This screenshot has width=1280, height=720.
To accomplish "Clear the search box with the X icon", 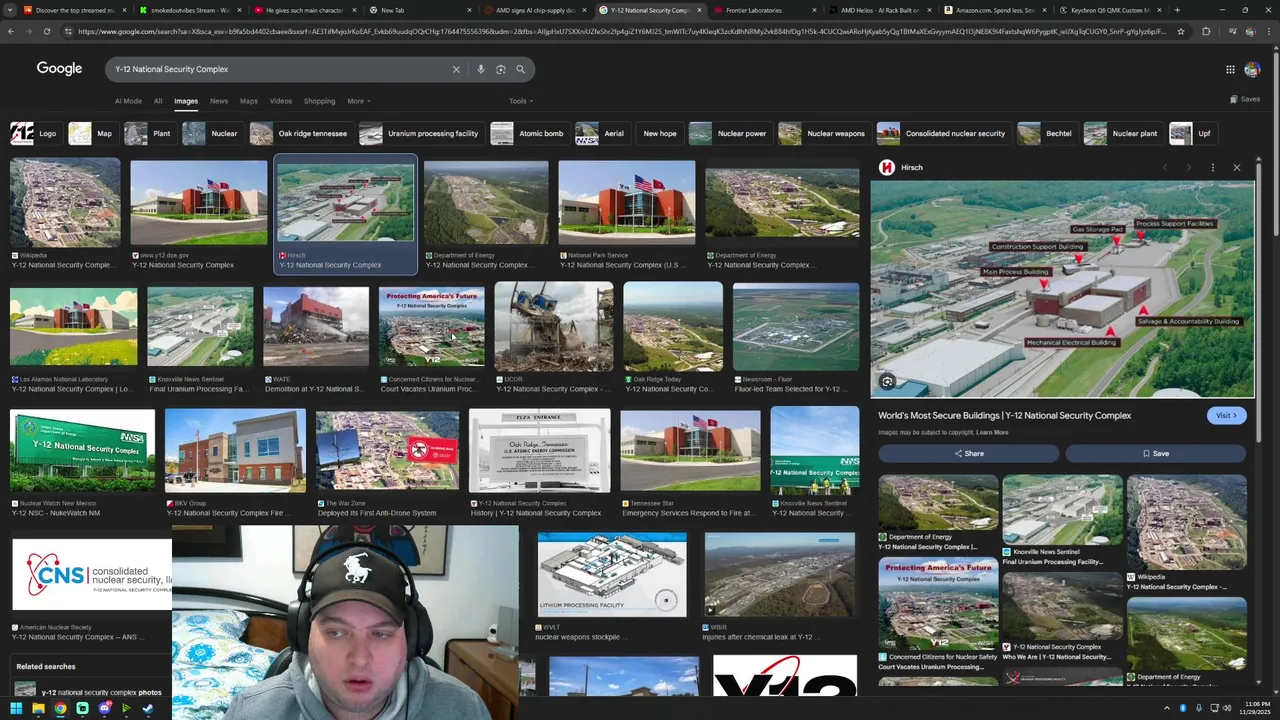I will [456, 69].
